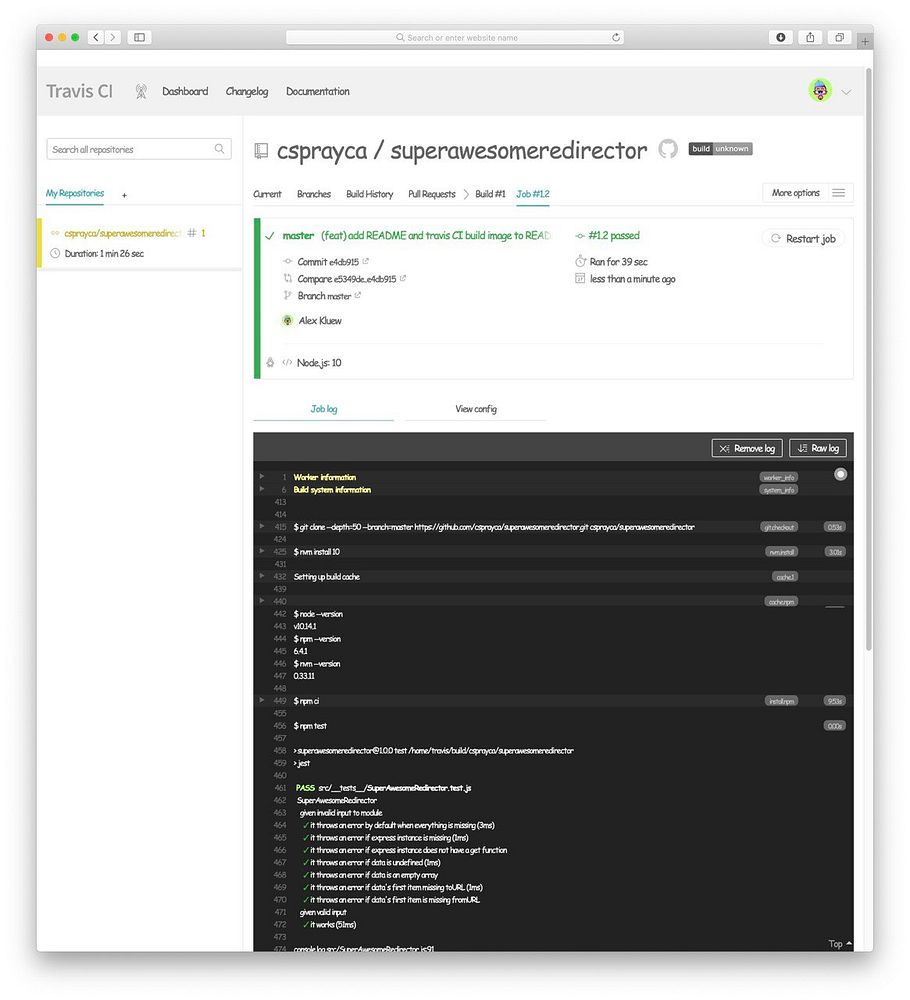This screenshot has width=910, height=1000.
Task: Click the install.npm log tag
Action: point(781,702)
